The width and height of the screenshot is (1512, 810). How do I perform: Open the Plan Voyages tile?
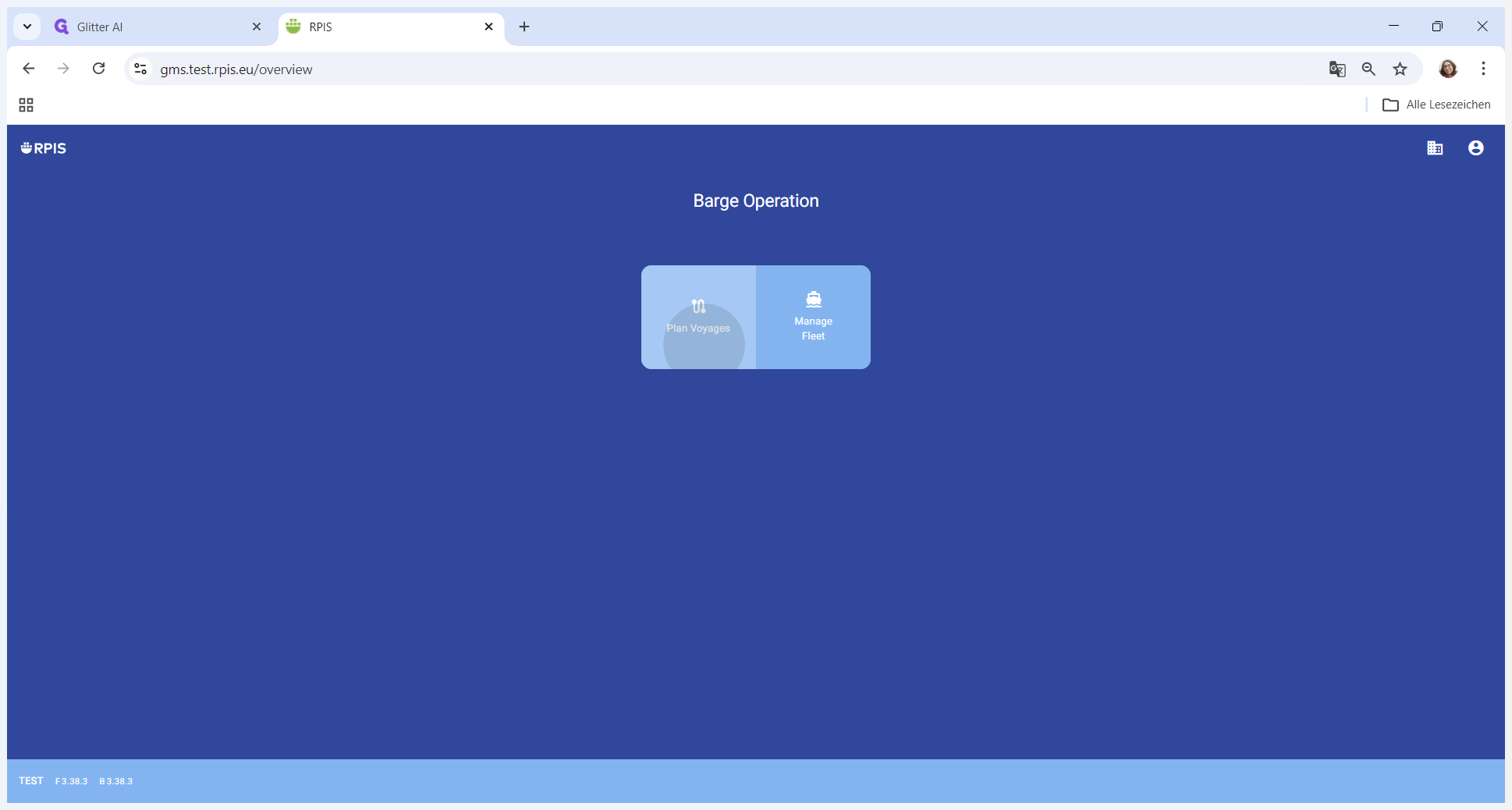(698, 318)
